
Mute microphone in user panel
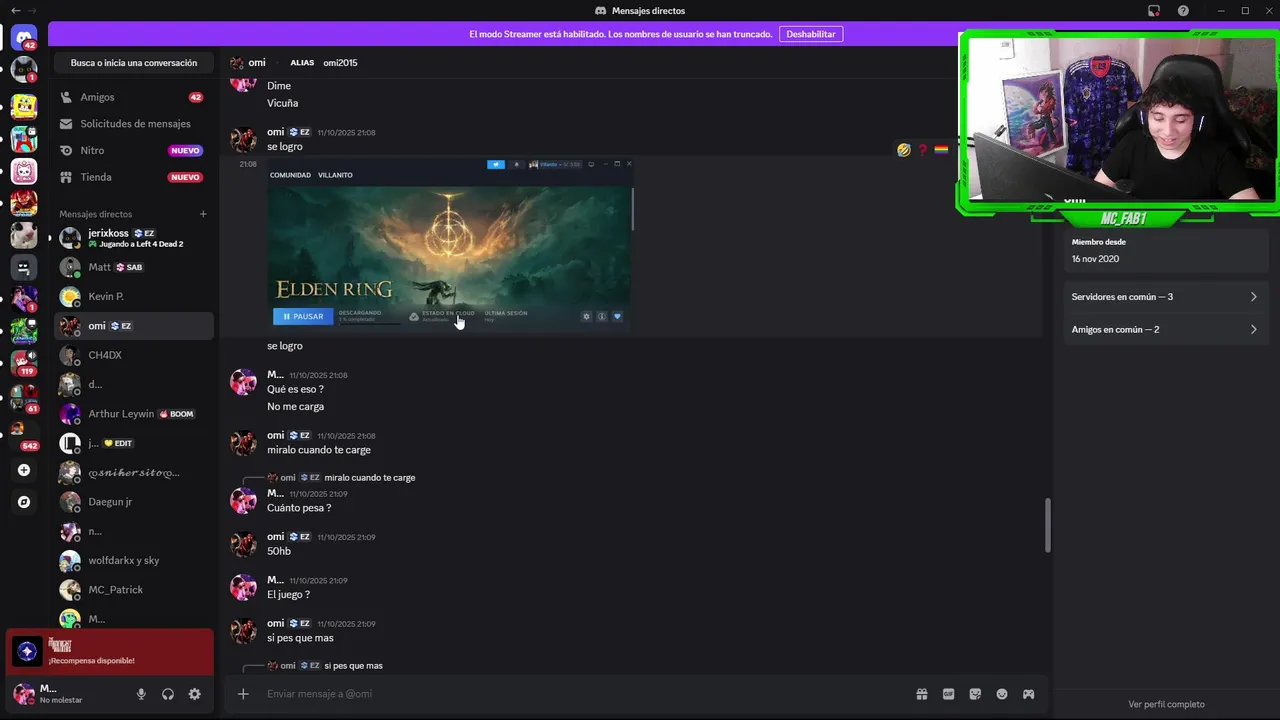[x=141, y=694]
